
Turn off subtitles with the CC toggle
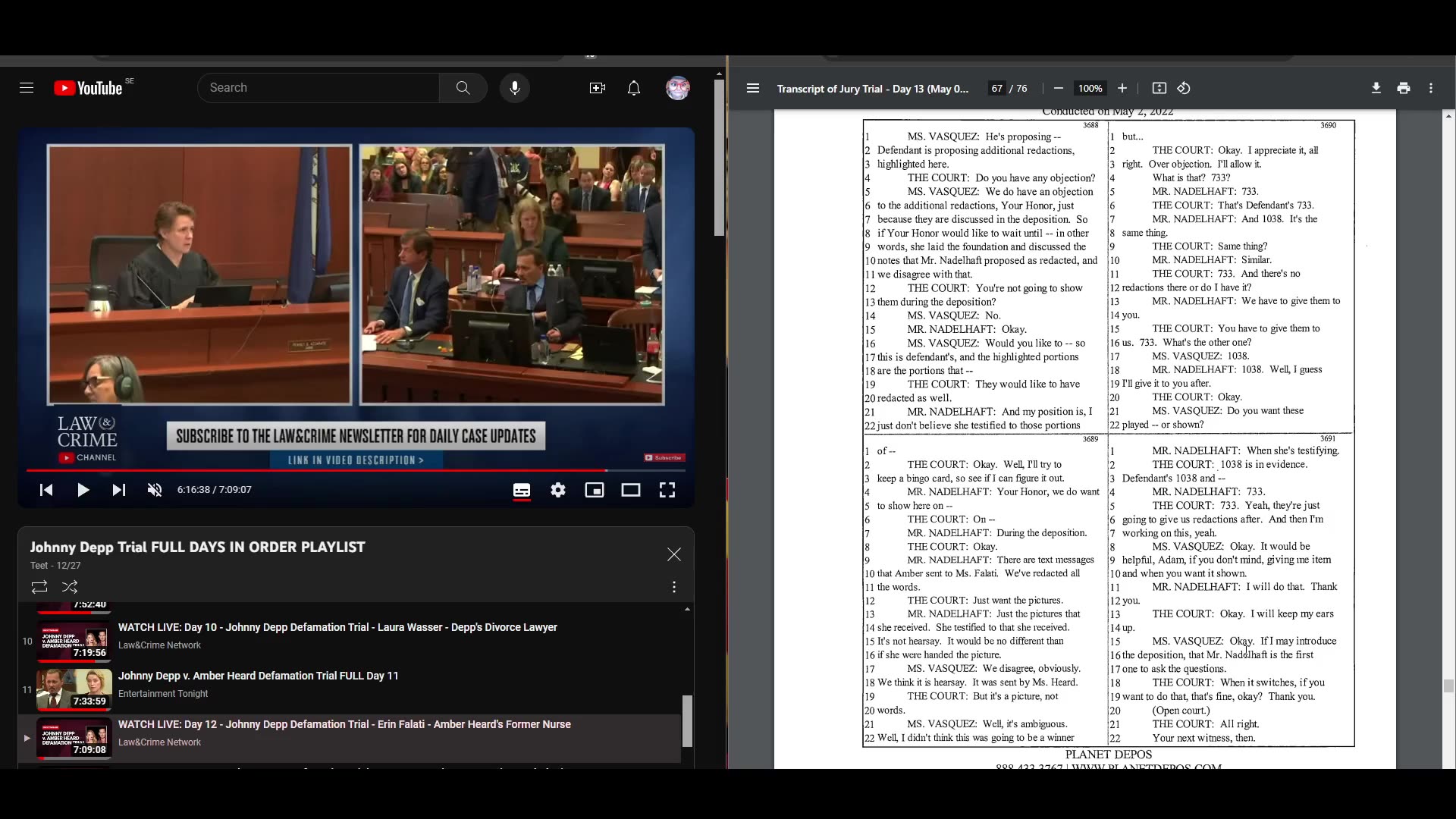click(x=521, y=490)
